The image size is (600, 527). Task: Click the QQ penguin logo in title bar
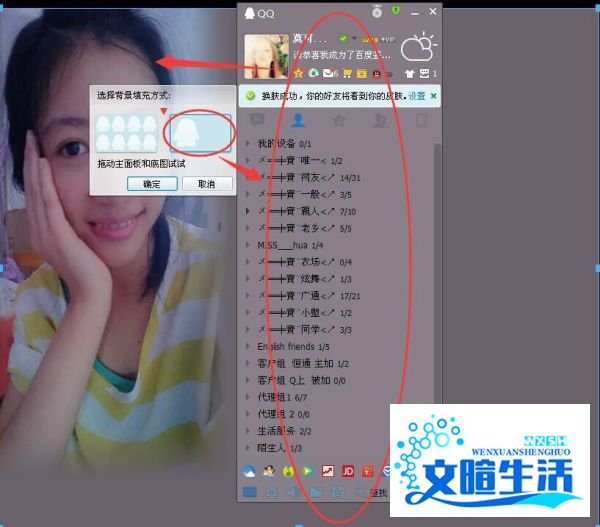[249, 13]
